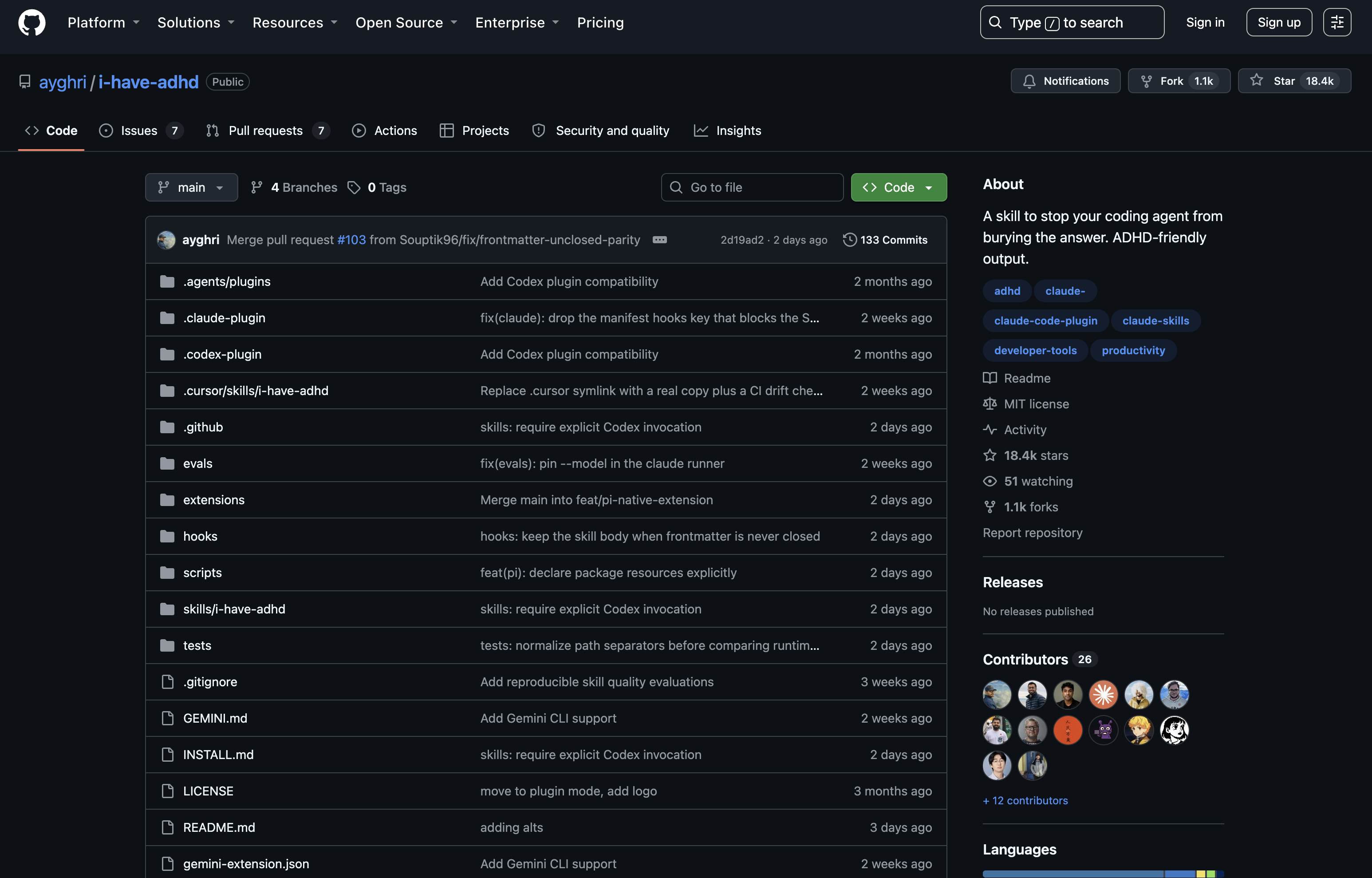The image size is (1372, 878).
Task: Open the productivity topic tag
Action: 1133,350
